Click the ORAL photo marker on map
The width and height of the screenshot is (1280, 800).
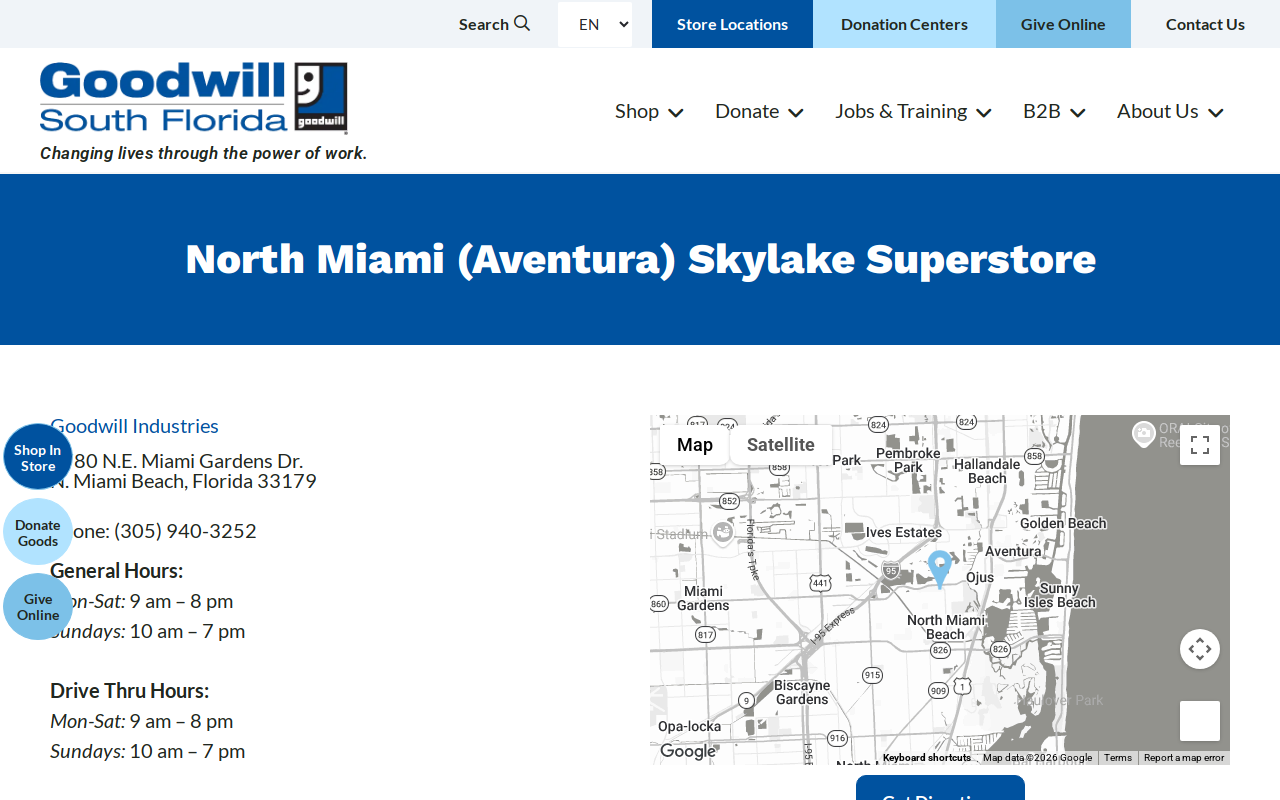pyautogui.click(x=1144, y=434)
